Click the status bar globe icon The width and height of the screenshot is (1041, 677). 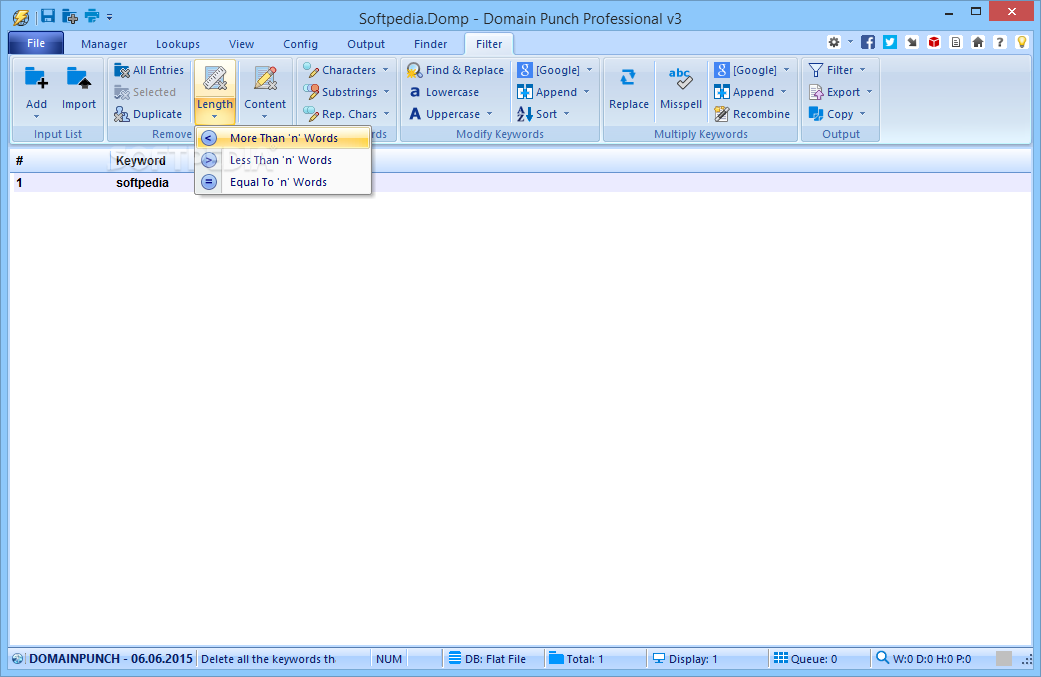[x=18, y=658]
